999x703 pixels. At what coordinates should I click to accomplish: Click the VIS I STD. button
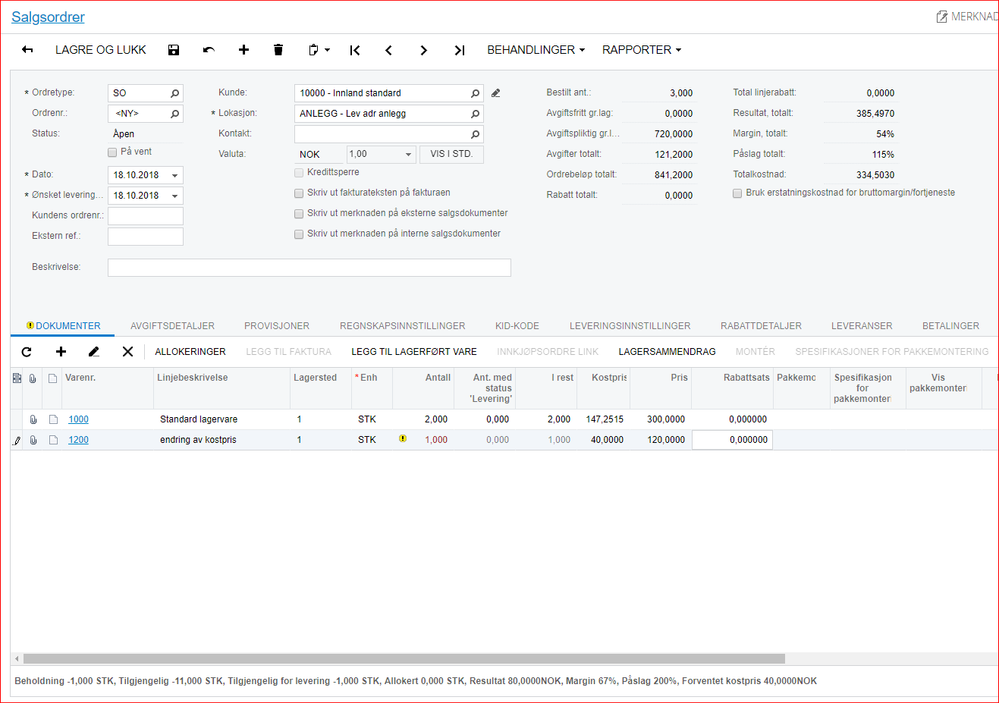tap(451, 154)
